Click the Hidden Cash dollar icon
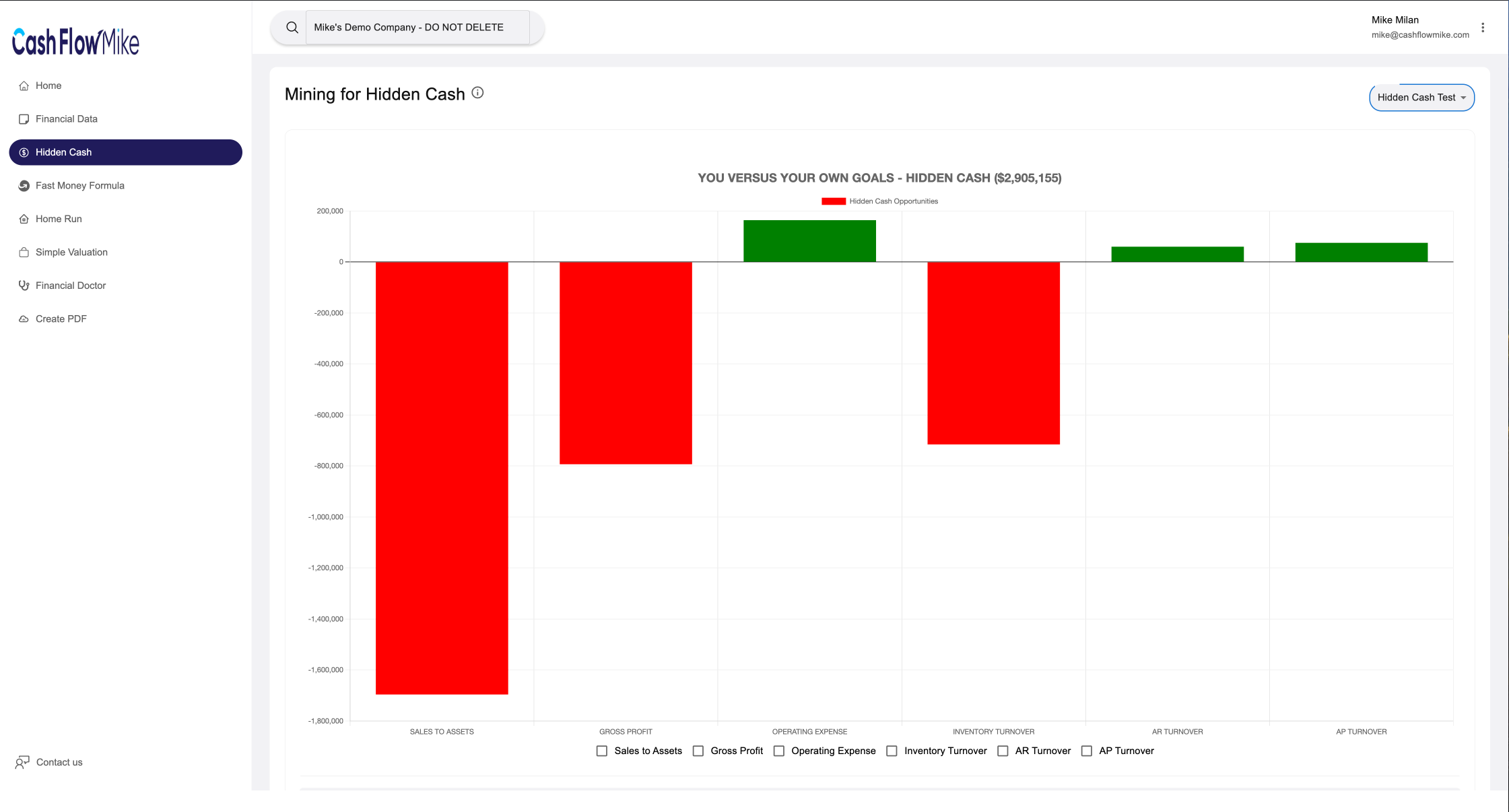This screenshot has width=1509, height=812. (24, 152)
